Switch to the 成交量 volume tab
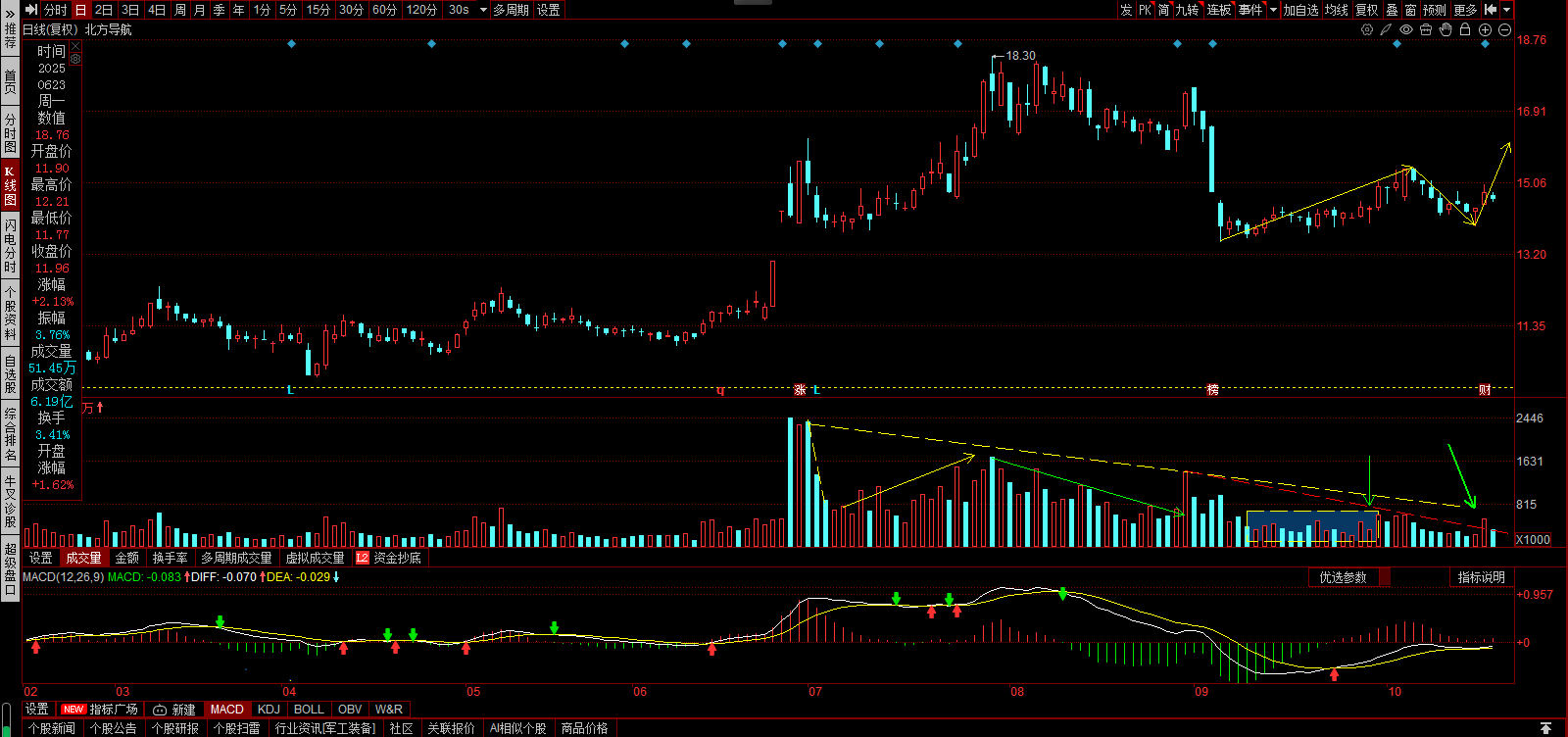 [x=84, y=558]
